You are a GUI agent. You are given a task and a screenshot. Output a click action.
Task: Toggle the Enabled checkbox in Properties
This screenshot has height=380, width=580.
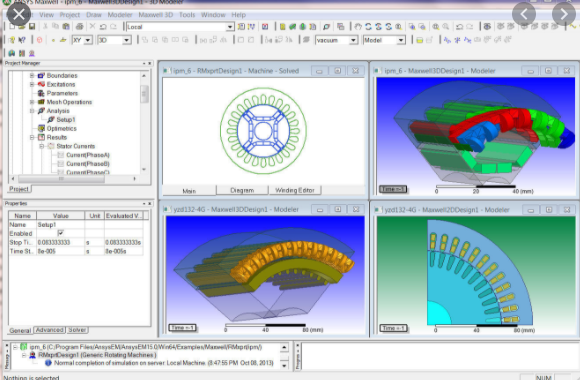coord(61,233)
